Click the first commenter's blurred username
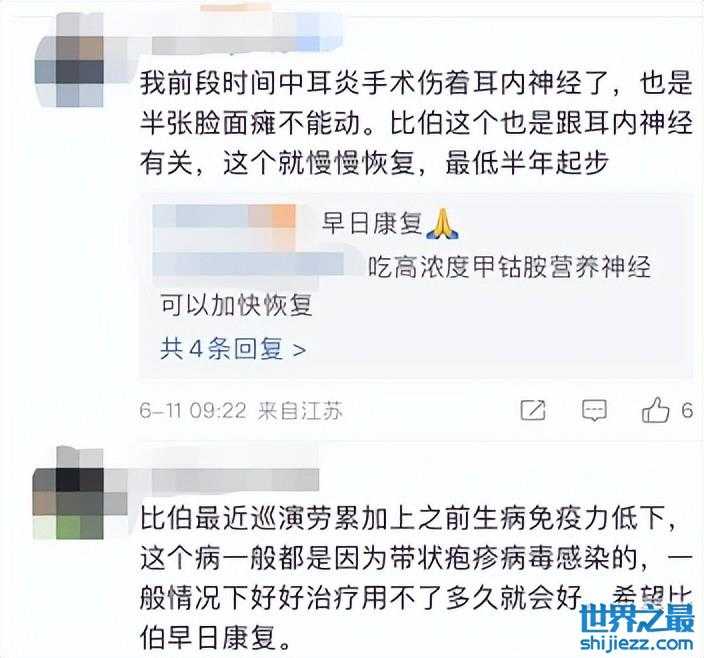This screenshot has width=704, height=658. (x=237, y=44)
